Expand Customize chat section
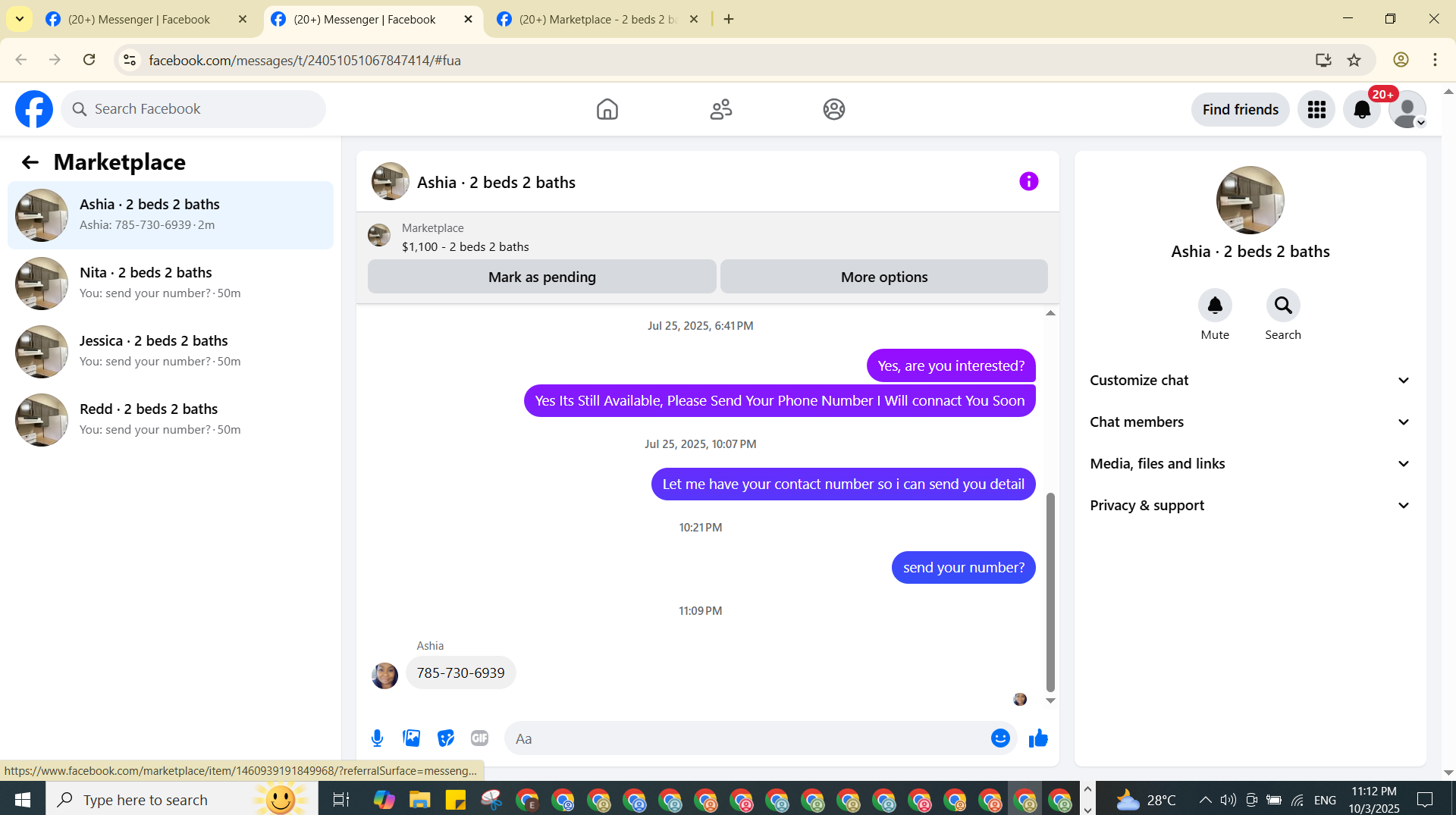The image size is (1456, 815). [x=1250, y=381]
